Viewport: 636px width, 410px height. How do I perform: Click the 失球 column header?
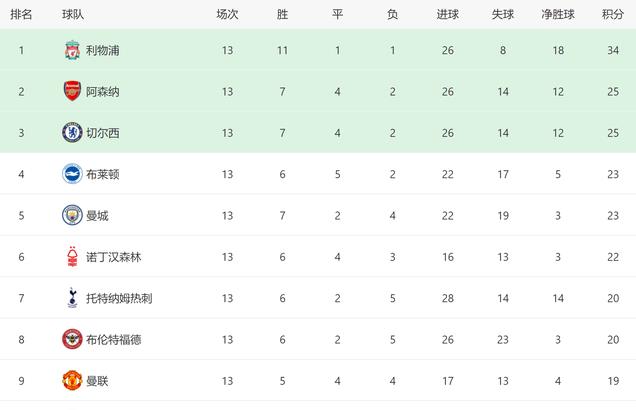(x=503, y=15)
